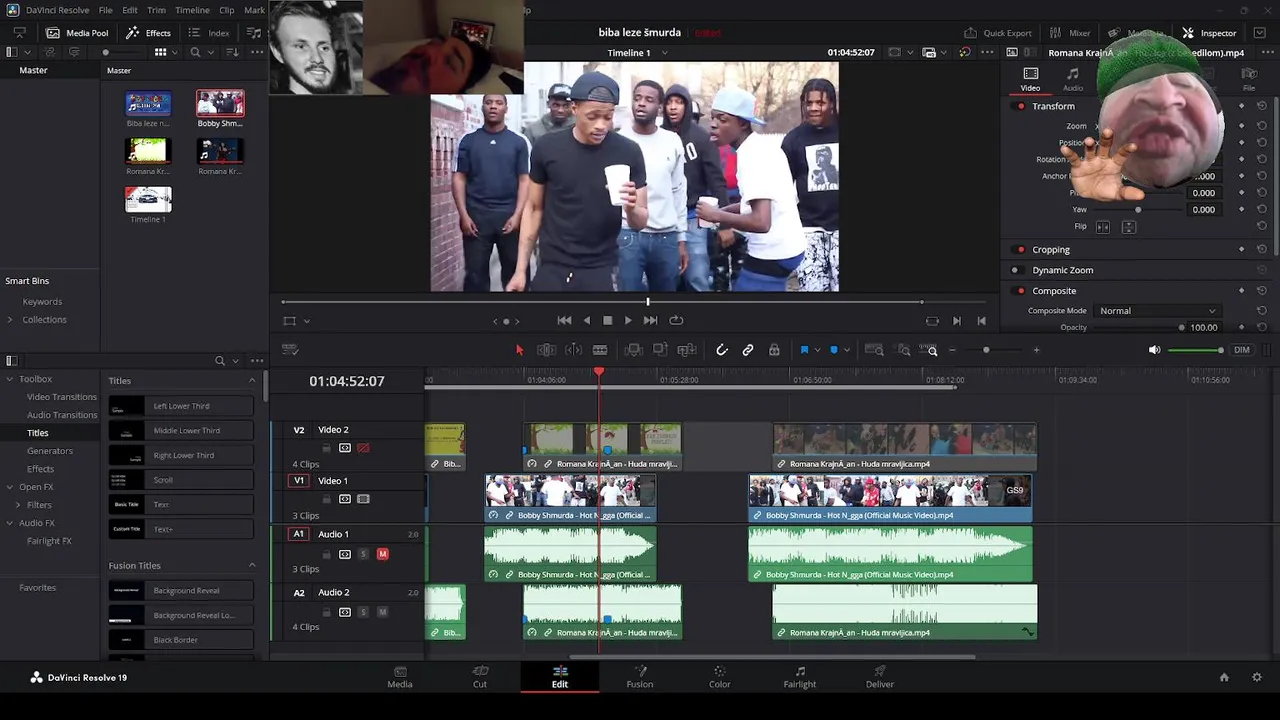Open Project Settings gear icon
The width and height of the screenshot is (1280, 720).
tap(1257, 677)
